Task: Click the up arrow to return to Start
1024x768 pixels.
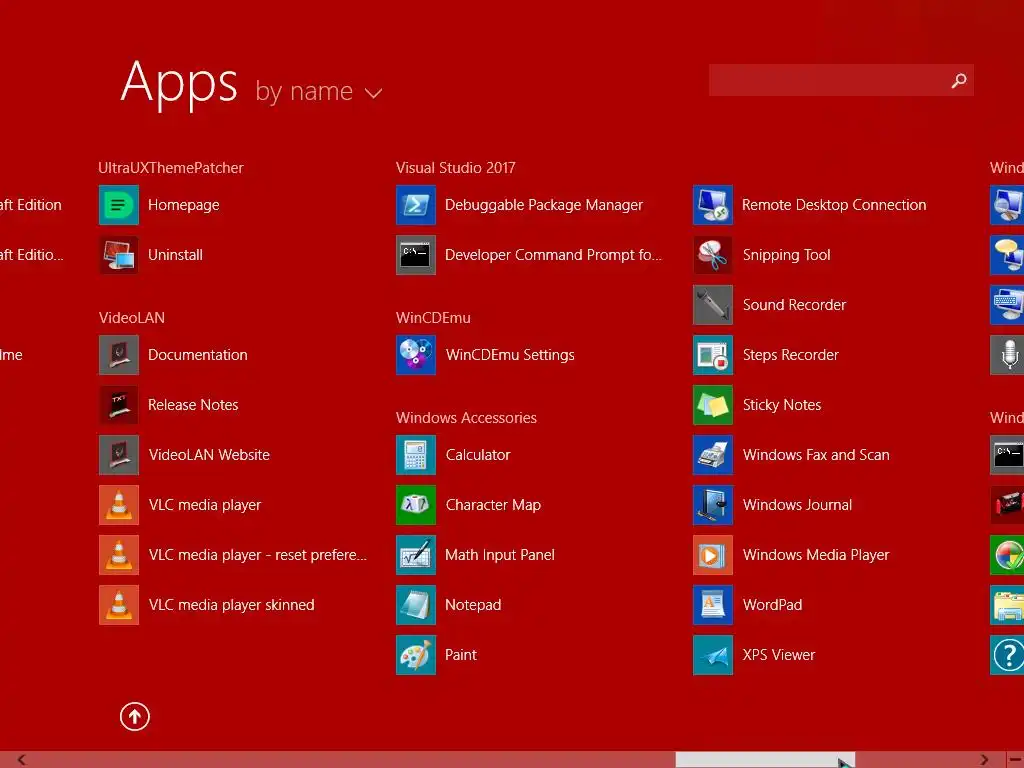Action: 135,716
